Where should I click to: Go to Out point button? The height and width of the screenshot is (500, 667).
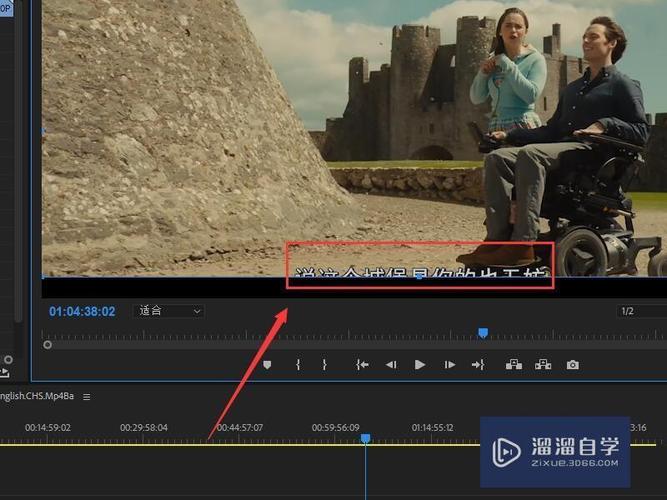coord(478,365)
